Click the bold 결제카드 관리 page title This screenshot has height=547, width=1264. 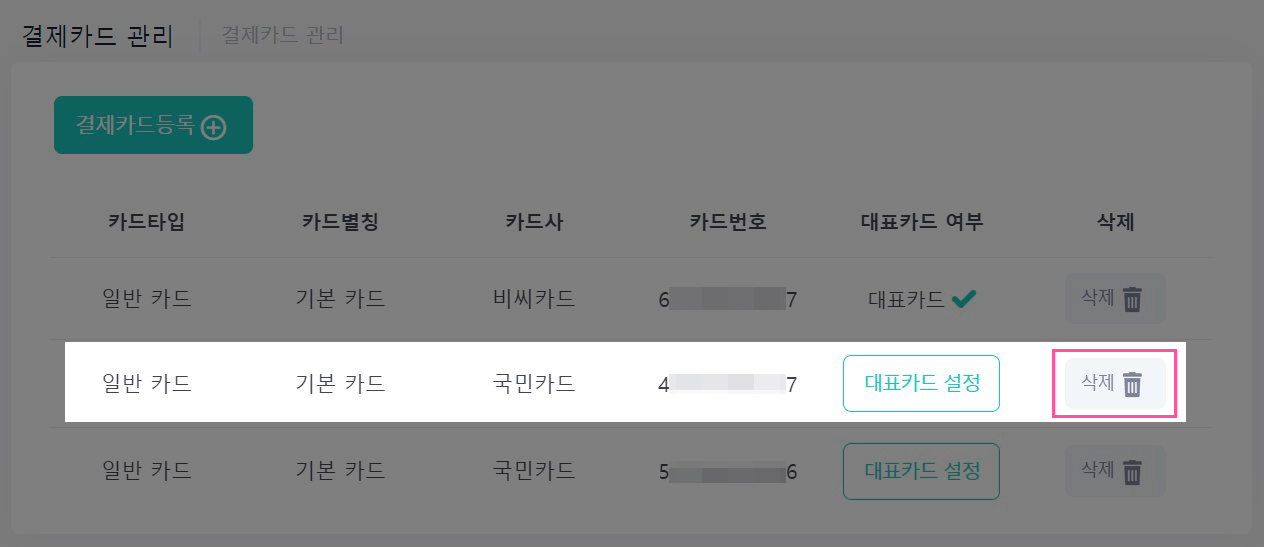[98, 37]
